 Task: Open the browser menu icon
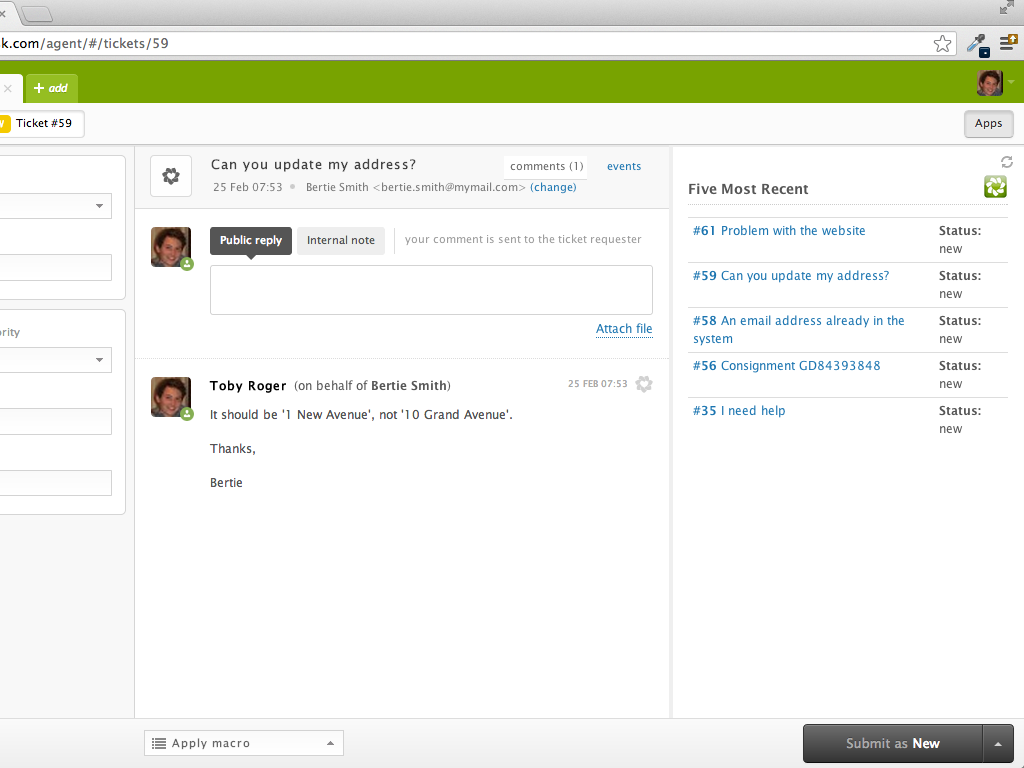[x=1008, y=43]
